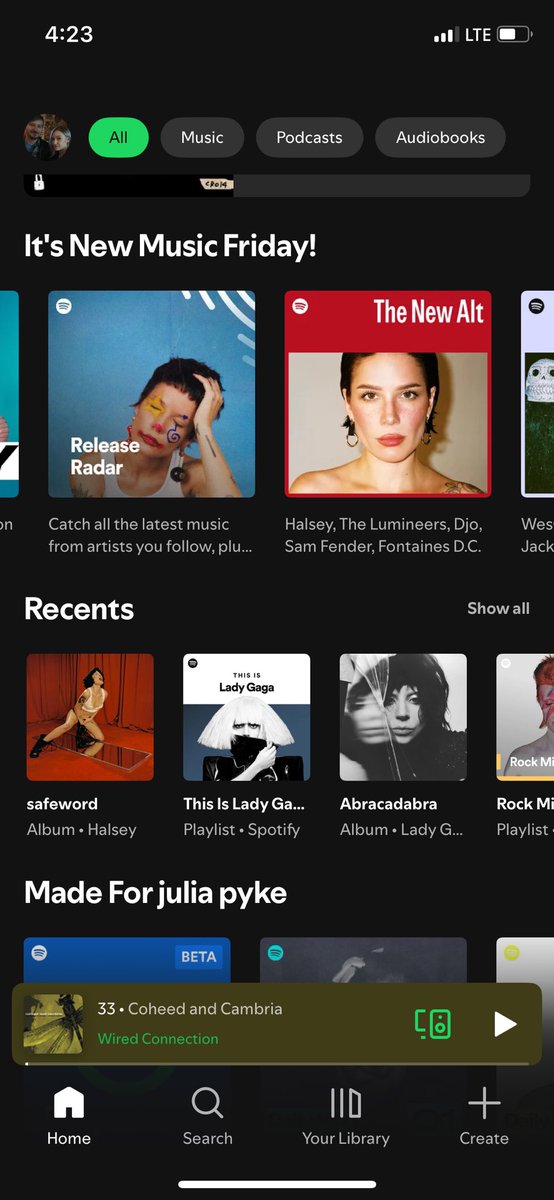Viewport: 554px width, 1200px height.
Task: Open the connect devices speaker icon
Action: (433, 1023)
